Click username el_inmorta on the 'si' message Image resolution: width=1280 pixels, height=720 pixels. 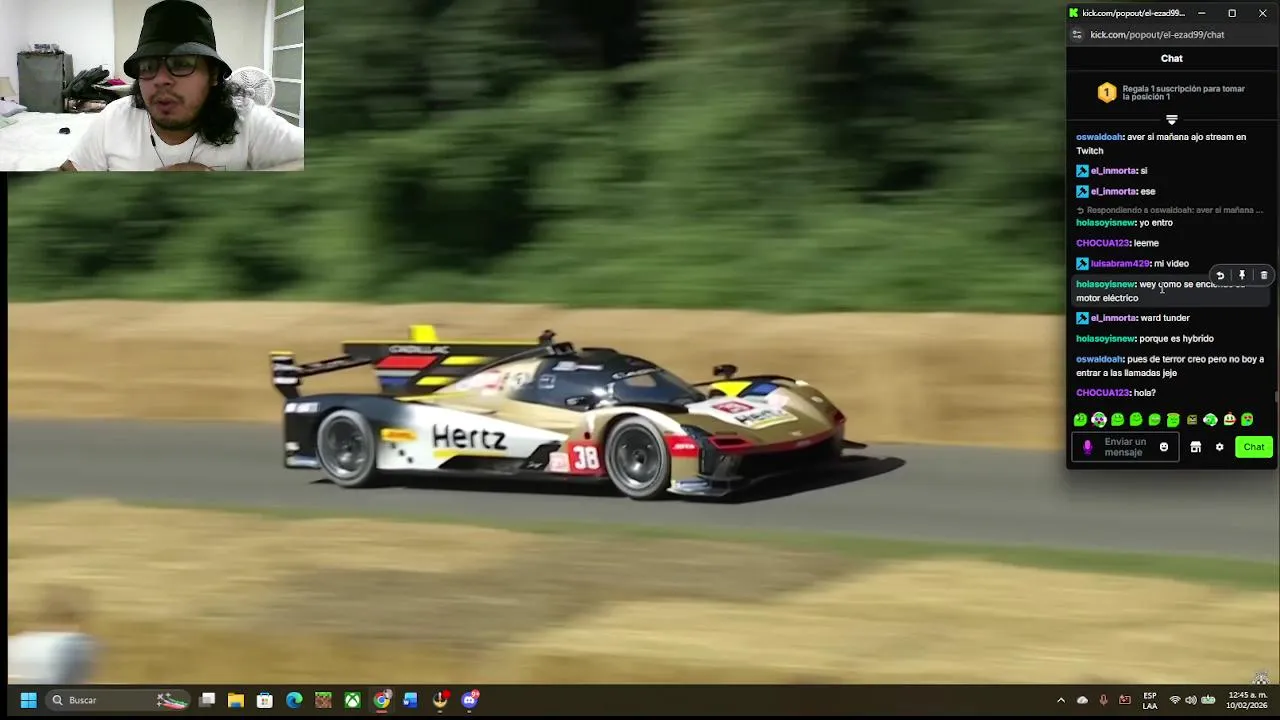[1113, 171]
